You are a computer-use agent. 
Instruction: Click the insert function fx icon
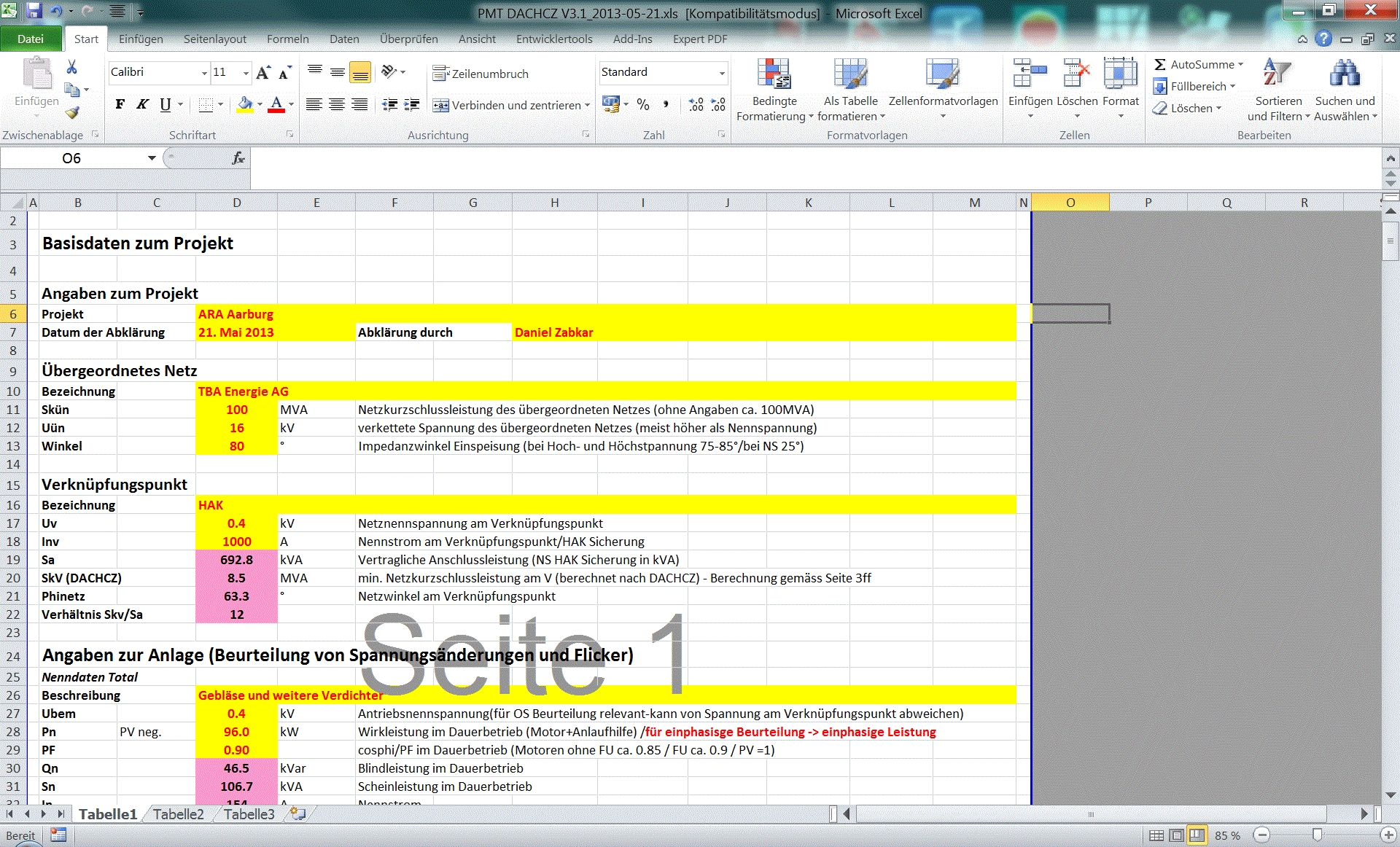point(238,158)
